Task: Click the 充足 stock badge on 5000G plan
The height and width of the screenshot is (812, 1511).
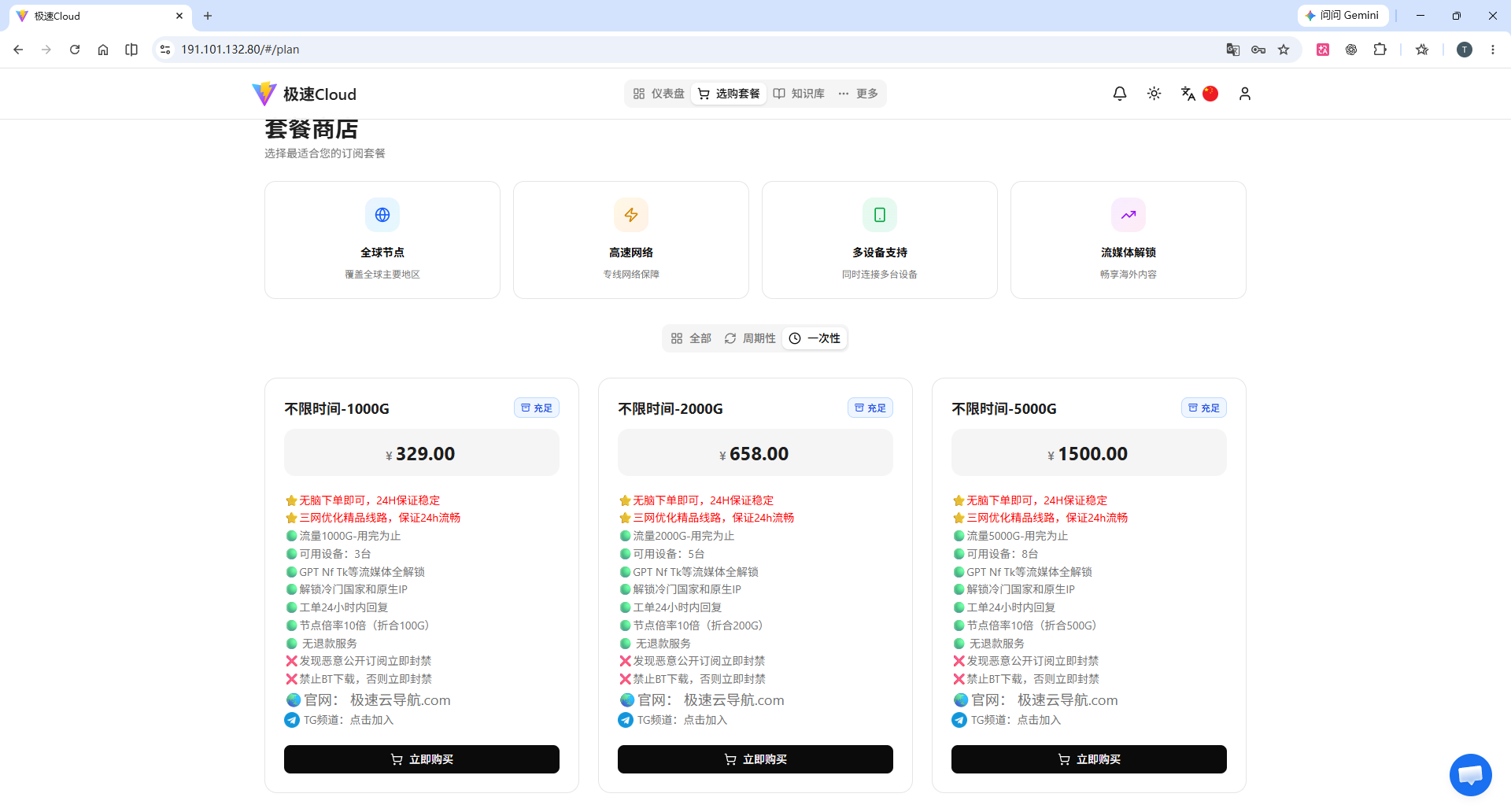Action: 1204,408
